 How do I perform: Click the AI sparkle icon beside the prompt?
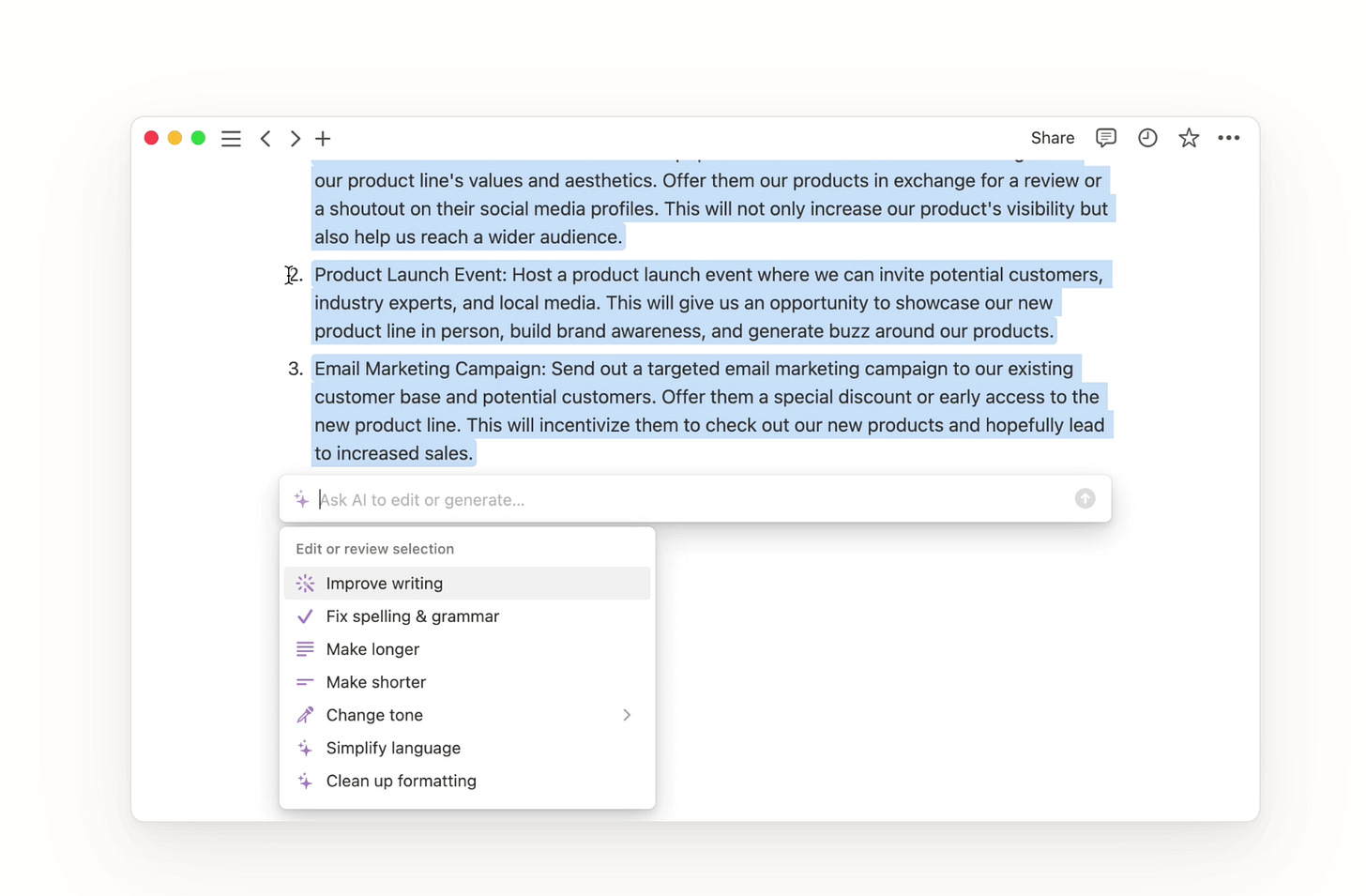tap(301, 499)
